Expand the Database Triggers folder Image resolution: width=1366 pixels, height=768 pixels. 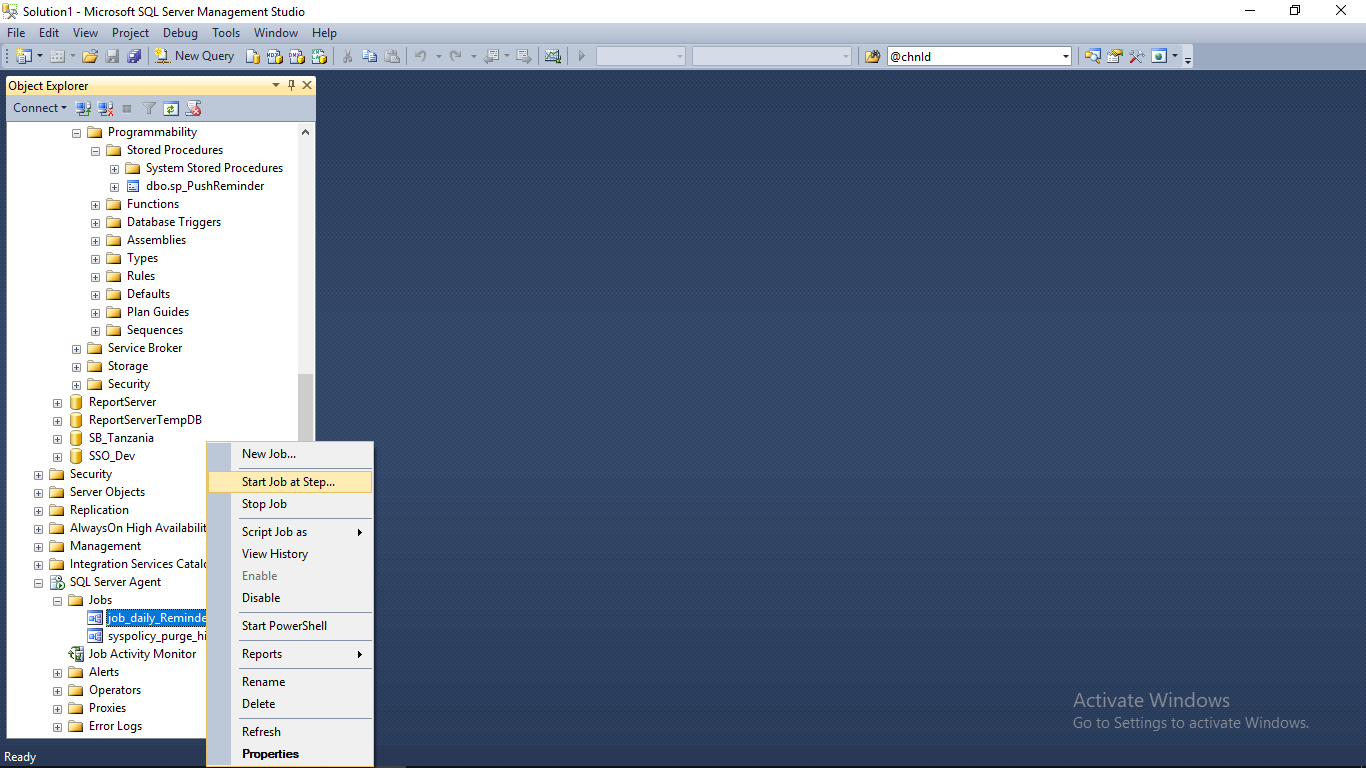coord(96,222)
